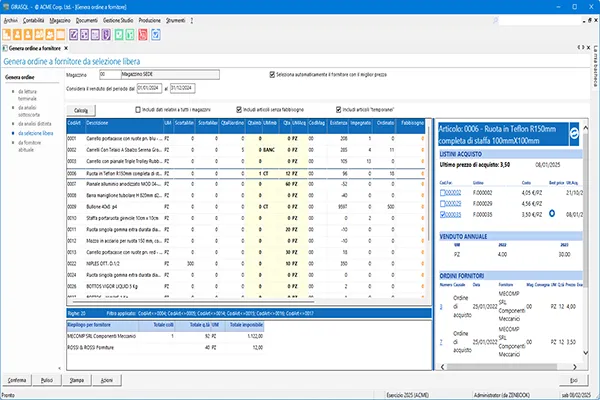Click the previous tab arrow at the tab strip end
Image resolution: width=600 pixels, height=400 pixels.
pos(579,47)
